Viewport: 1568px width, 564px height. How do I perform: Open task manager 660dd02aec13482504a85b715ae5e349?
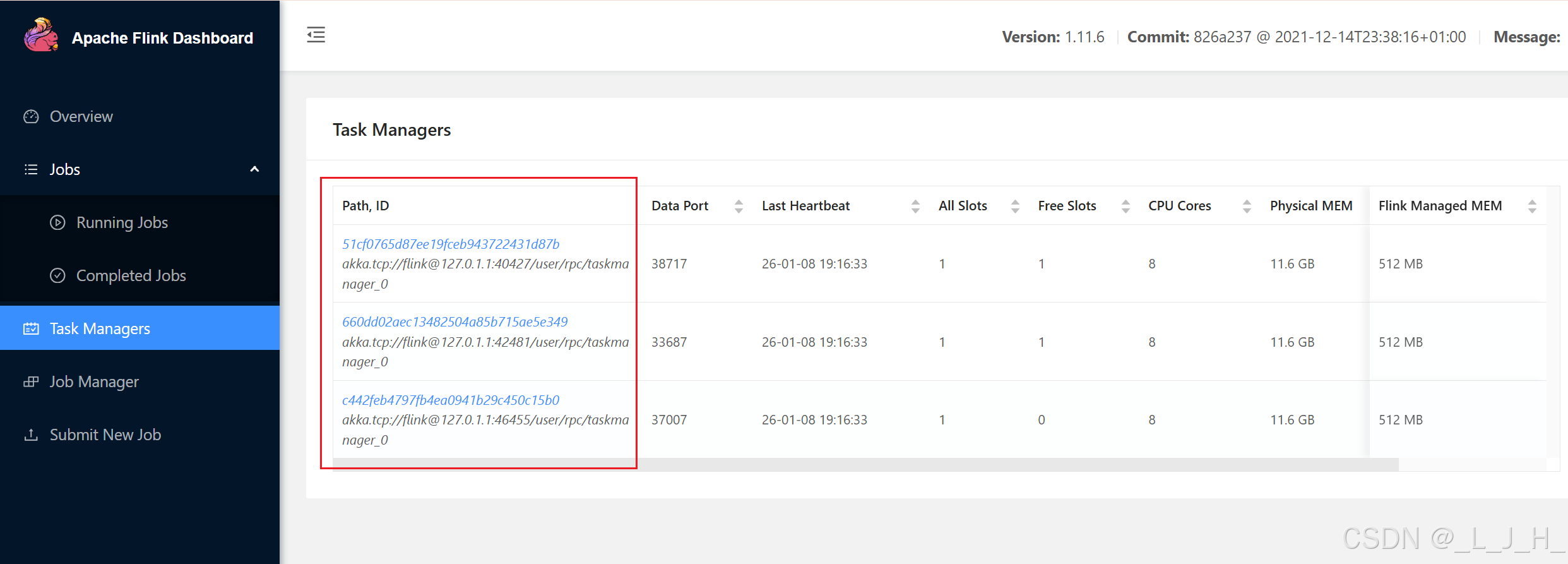[455, 321]
